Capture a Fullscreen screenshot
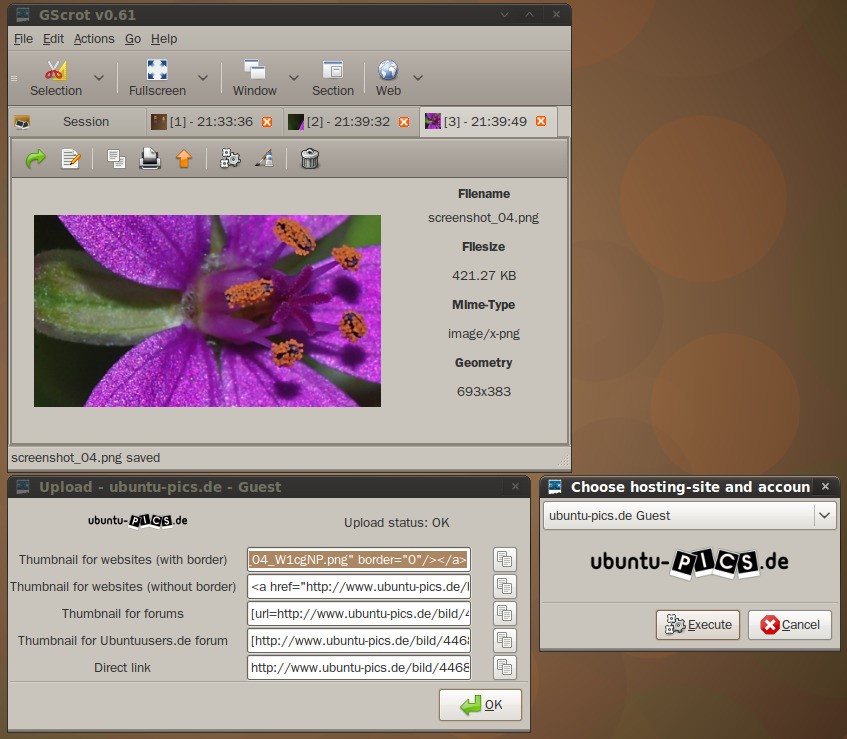The width and height of the screenshot is (847, 739). point(157,78)
